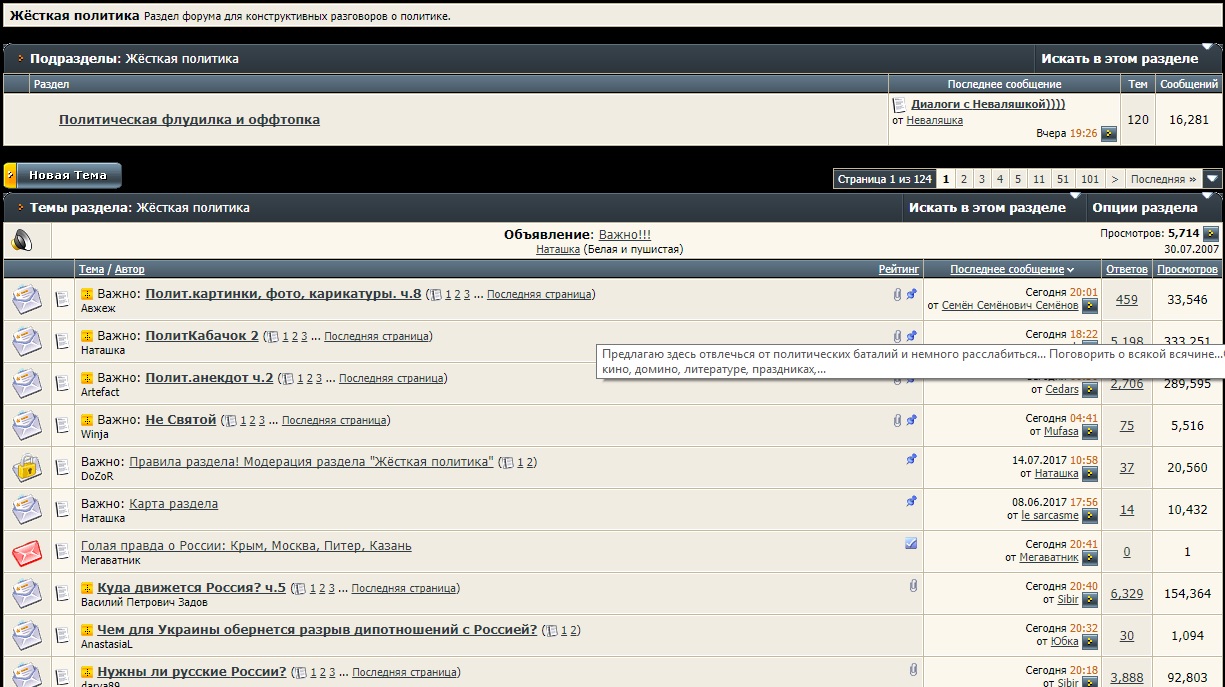This screenshot has width=1225, height=687.
Task: Click go-to-last-post icon in Куда движется Россия row
Action: click(1090, 599)
